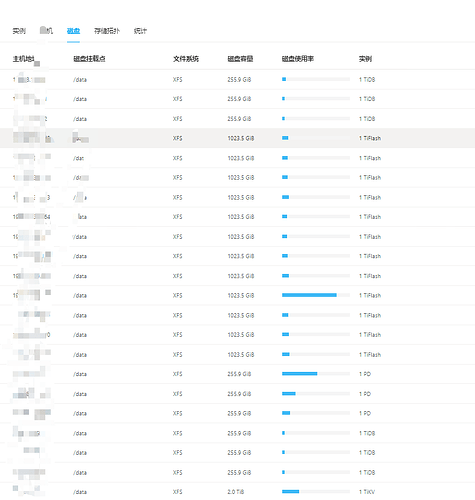
Task: Click the TiKV row's disk usage bar
Action: coord(316,491)
